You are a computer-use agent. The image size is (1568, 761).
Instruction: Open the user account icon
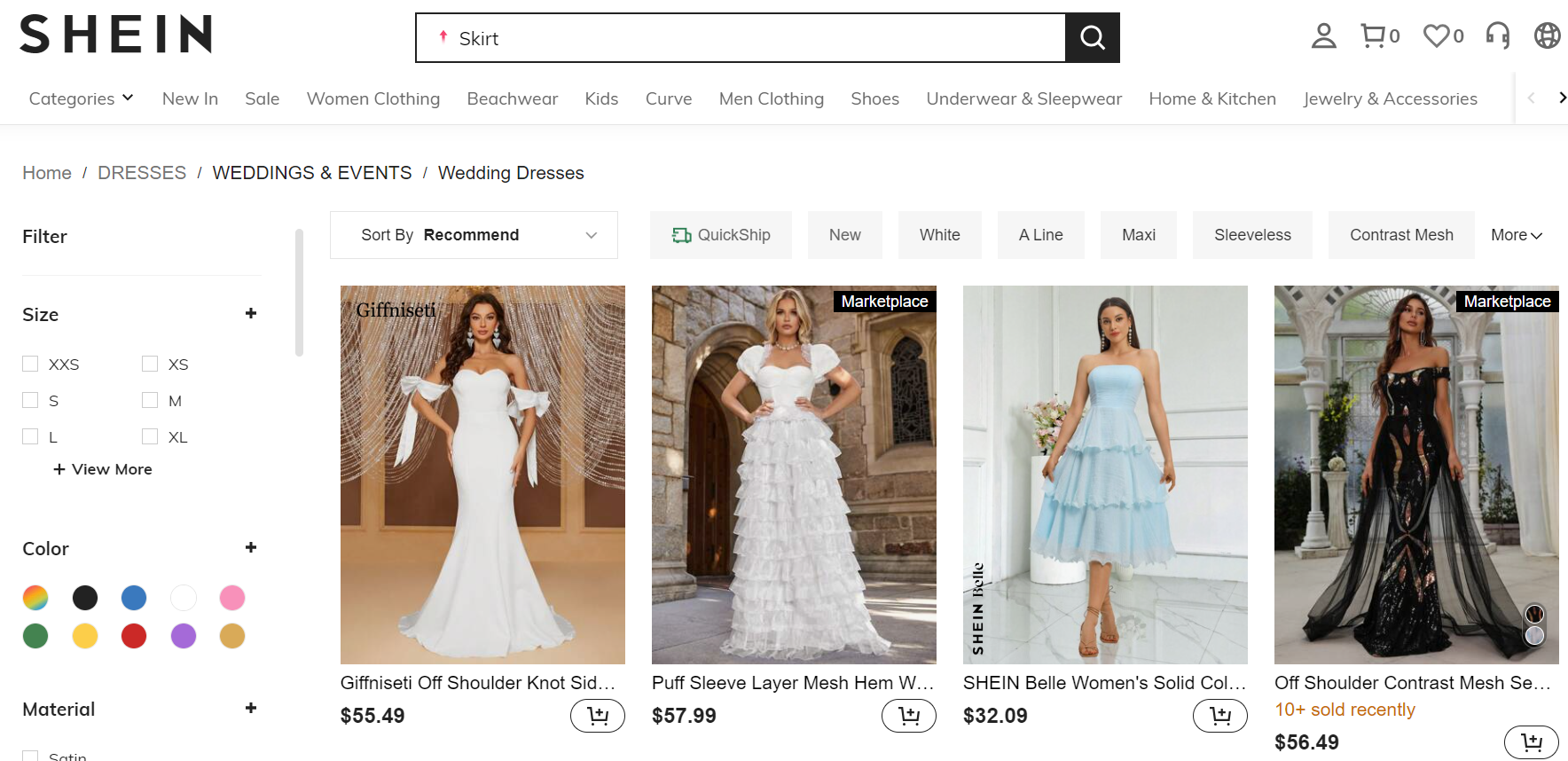point(1323,36)
